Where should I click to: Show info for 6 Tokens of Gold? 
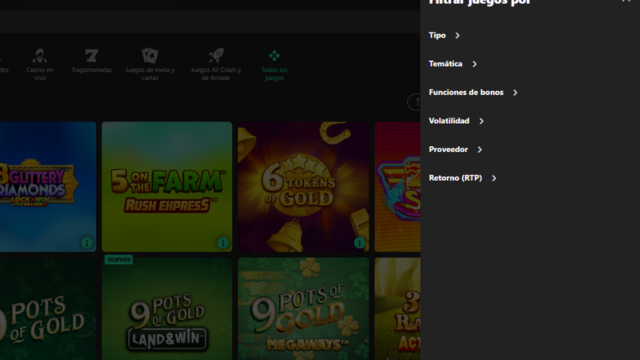coord(359,243)
